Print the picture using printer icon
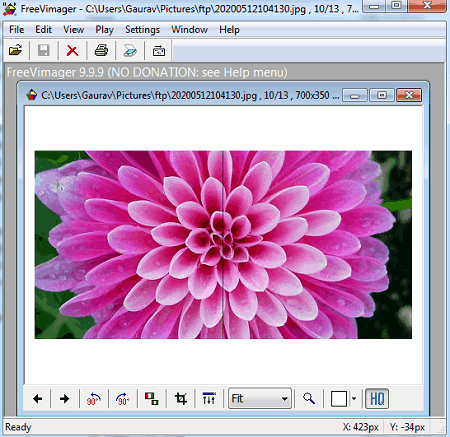This screenshot has width=450, height=437. 101,51
